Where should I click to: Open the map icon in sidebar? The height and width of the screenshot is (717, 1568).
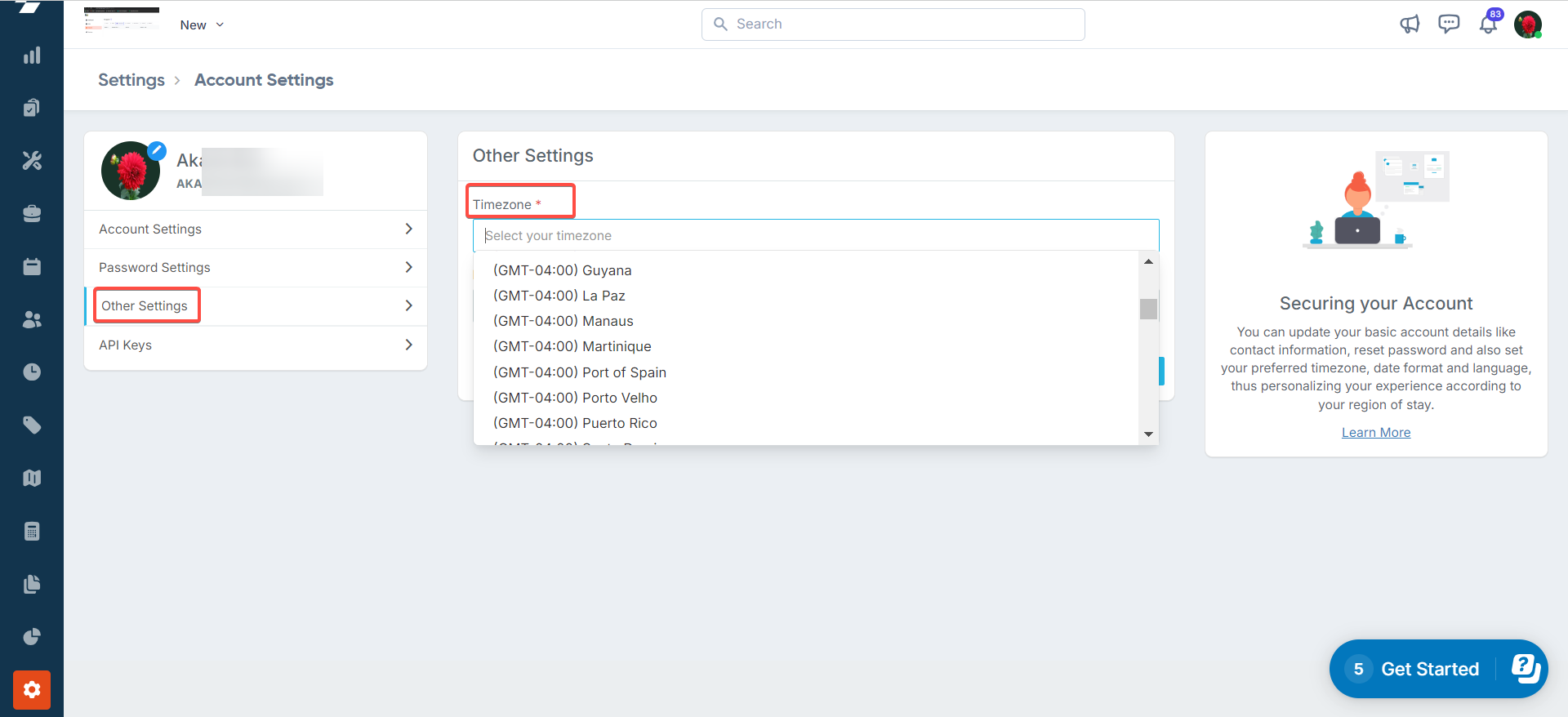(32, 479)
